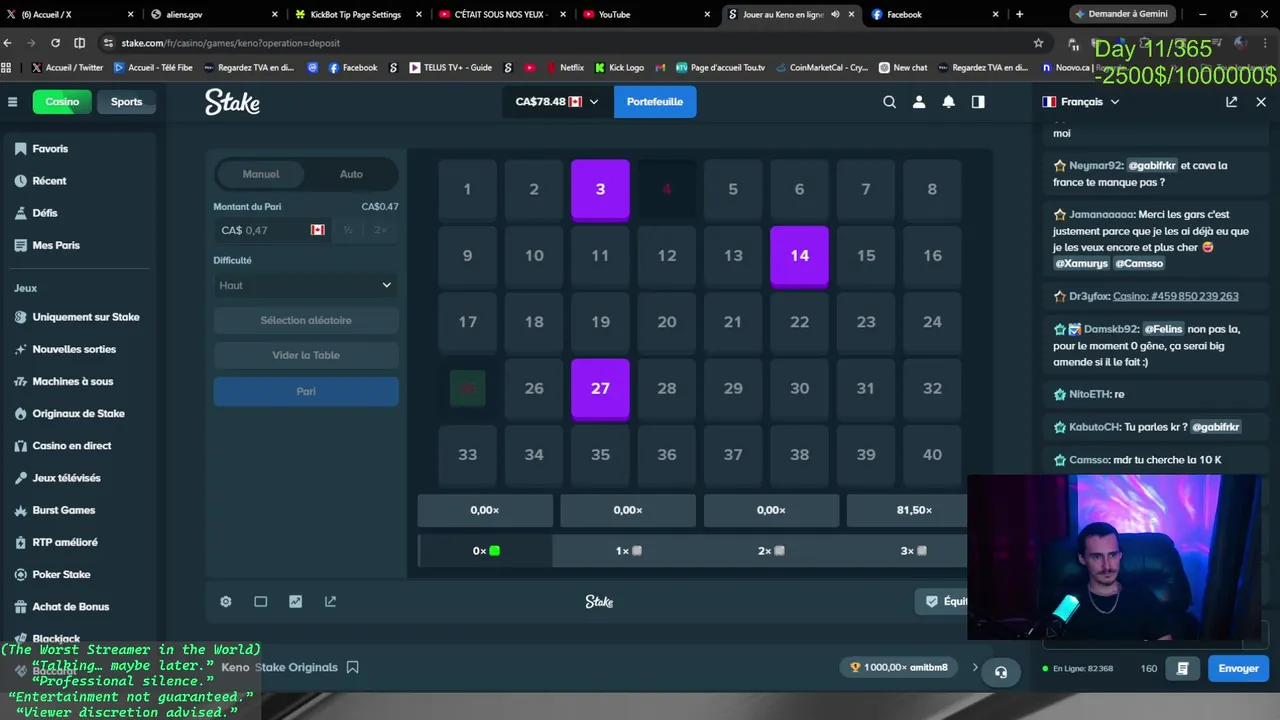Open the user profile icon
The image size is (1280, 720).
click(919, 102)
